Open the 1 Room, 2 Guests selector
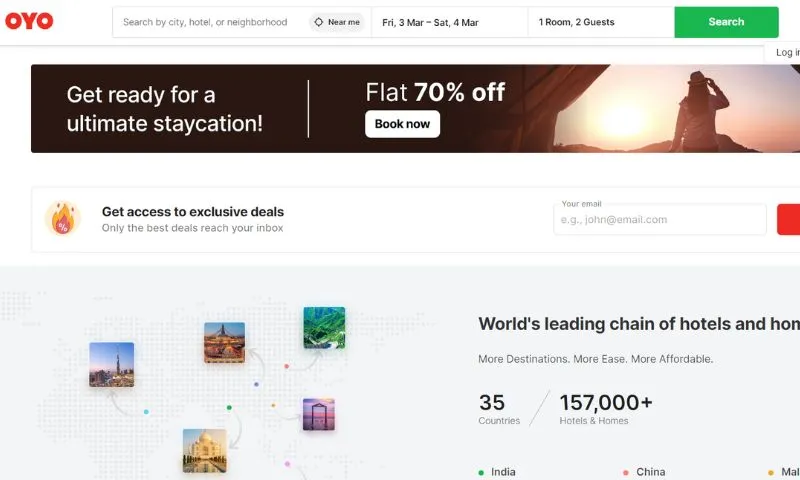800x480 pixels. pos(601,22)
